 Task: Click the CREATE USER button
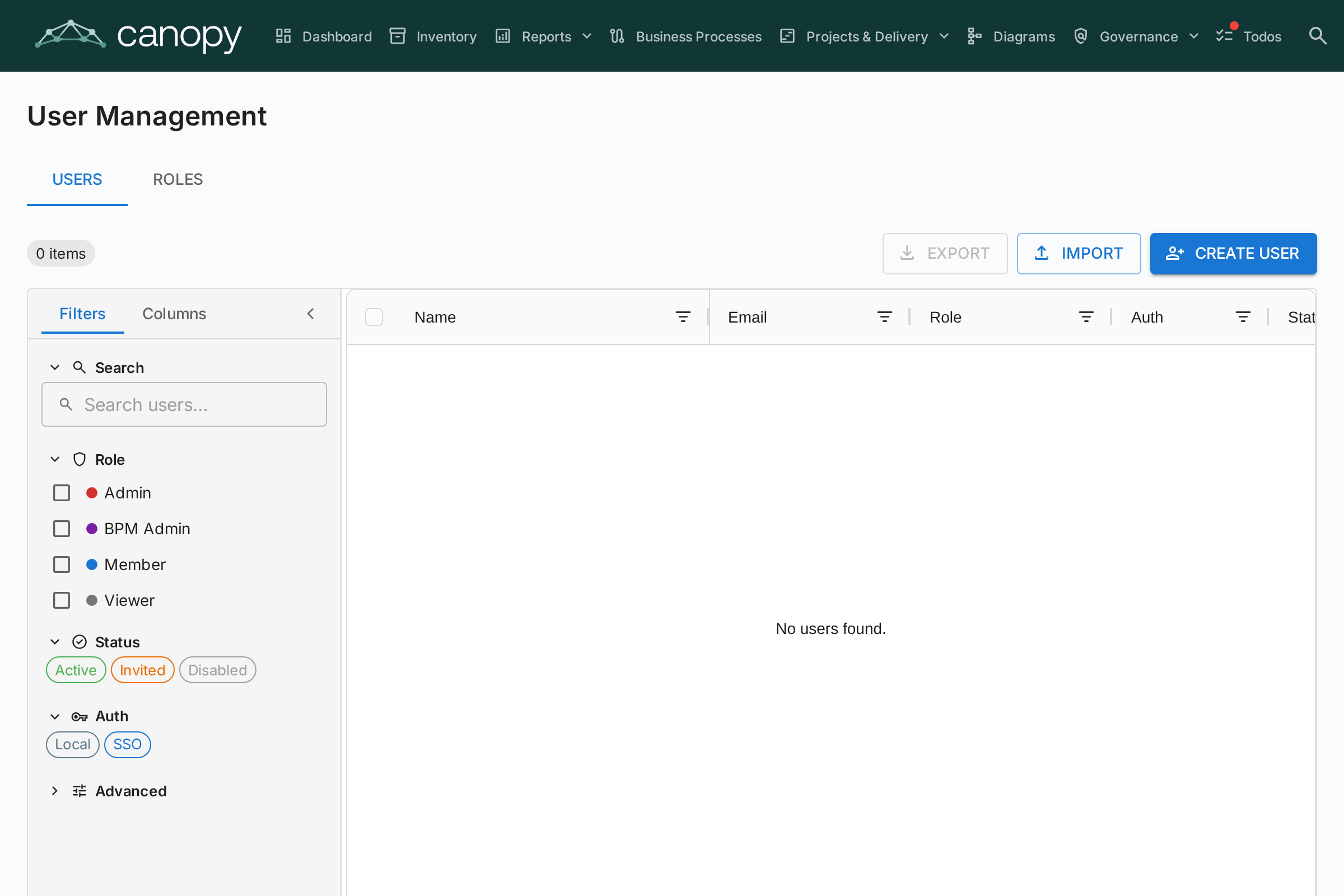coord(1233,253)
